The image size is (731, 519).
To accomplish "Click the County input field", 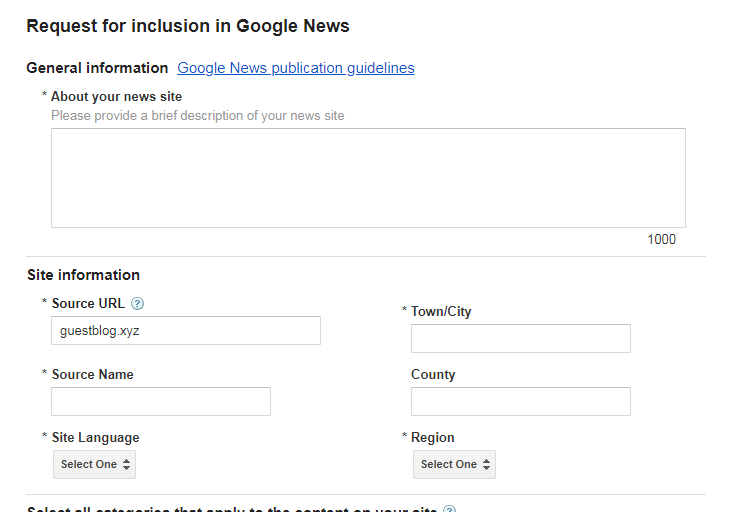I will tap(521, 401).
